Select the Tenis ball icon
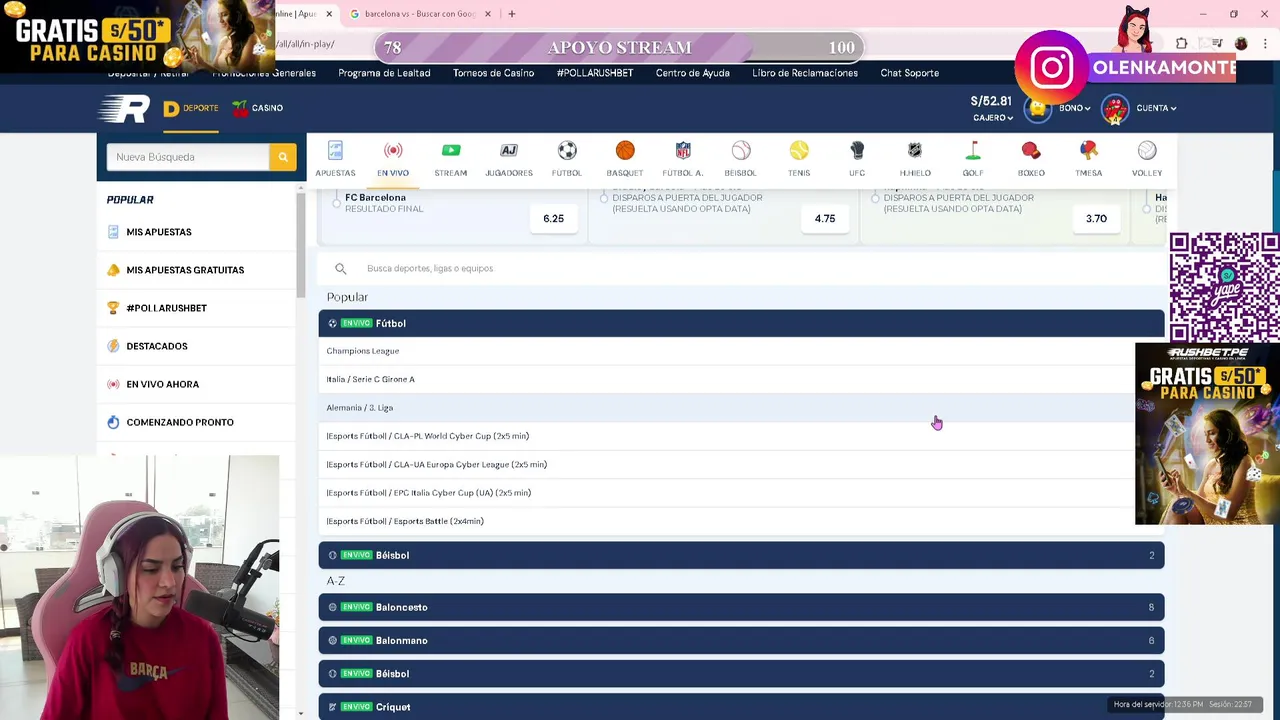This screenshot has height=720, width=1280. pos(799,151)
